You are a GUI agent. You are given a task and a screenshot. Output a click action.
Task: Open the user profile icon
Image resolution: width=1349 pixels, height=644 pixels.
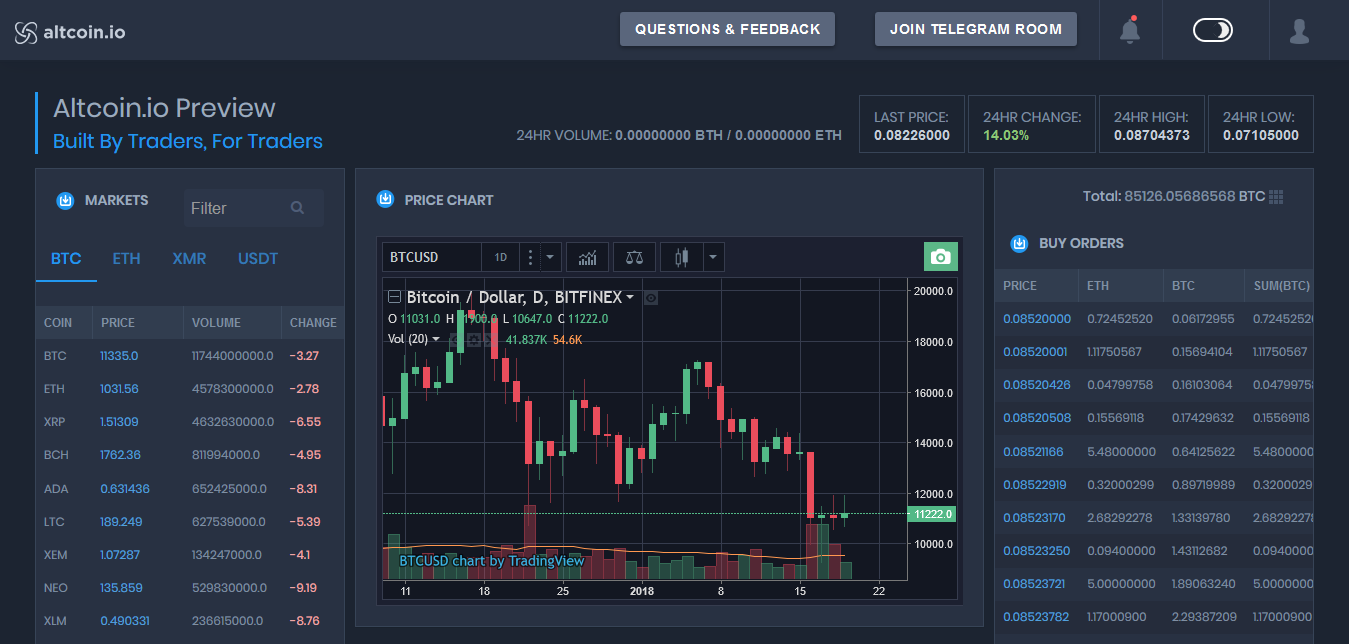(x=1299, y=31)
